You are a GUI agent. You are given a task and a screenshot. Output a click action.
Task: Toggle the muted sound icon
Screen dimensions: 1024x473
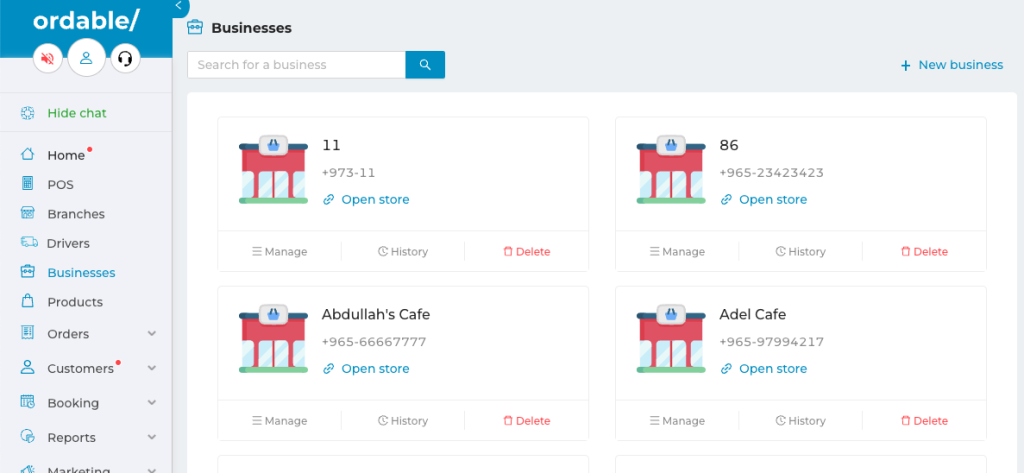(48, 59)
